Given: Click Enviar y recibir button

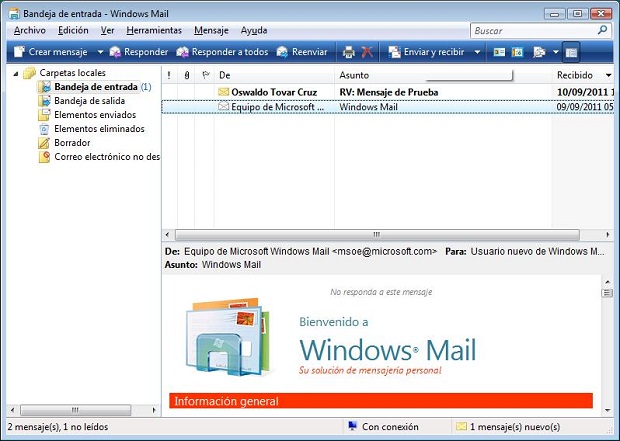Looking at the screenshot, I should coord(426,52).
